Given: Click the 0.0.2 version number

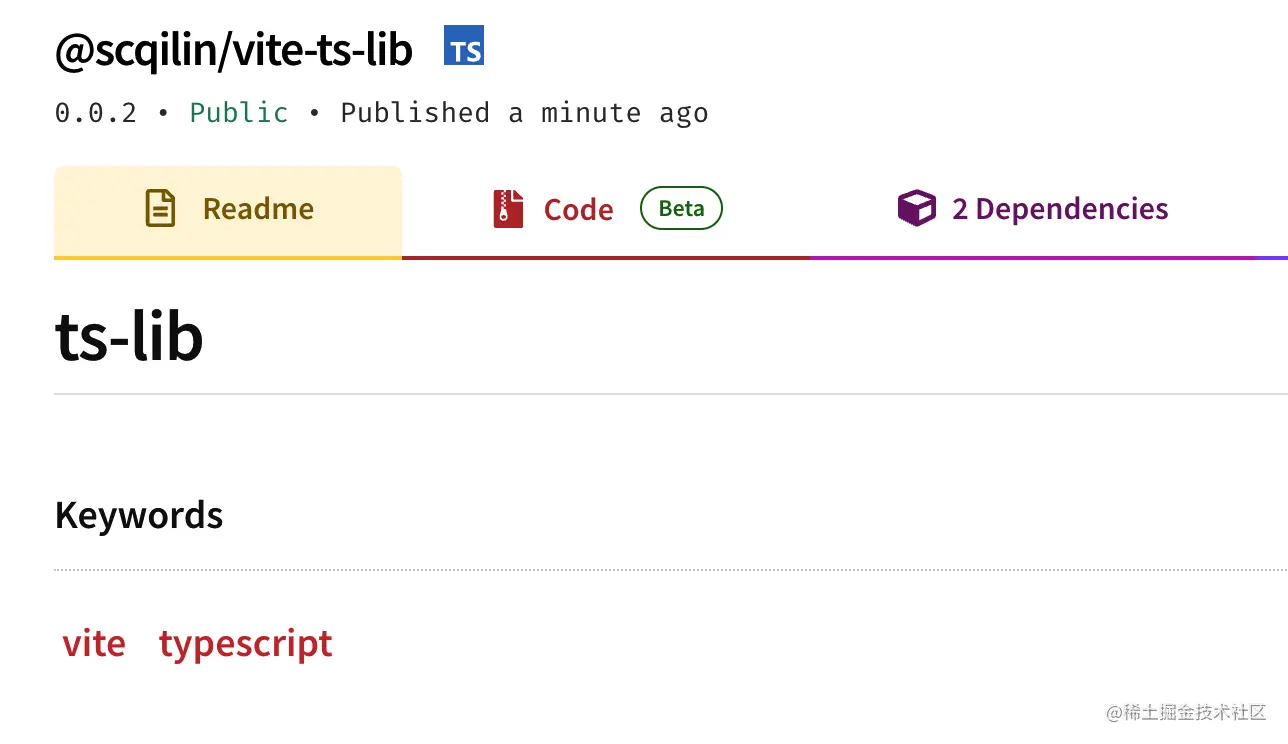Looking at the screenshot, I should (95, 113).
